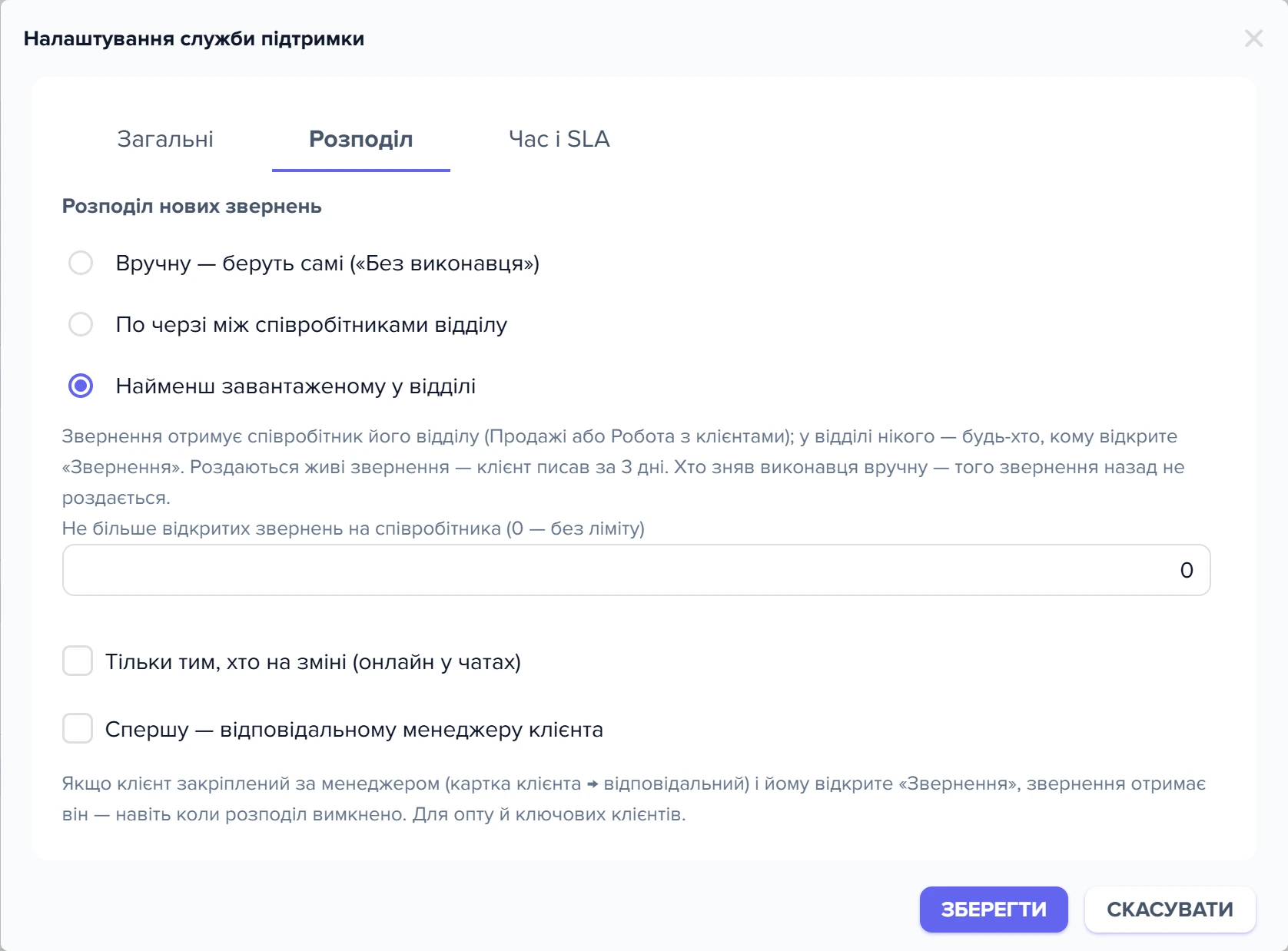Tick checkbox Спершу — відповідальному менеджеру клієнта
The image size is (1288, 951).
coord(78,728)
